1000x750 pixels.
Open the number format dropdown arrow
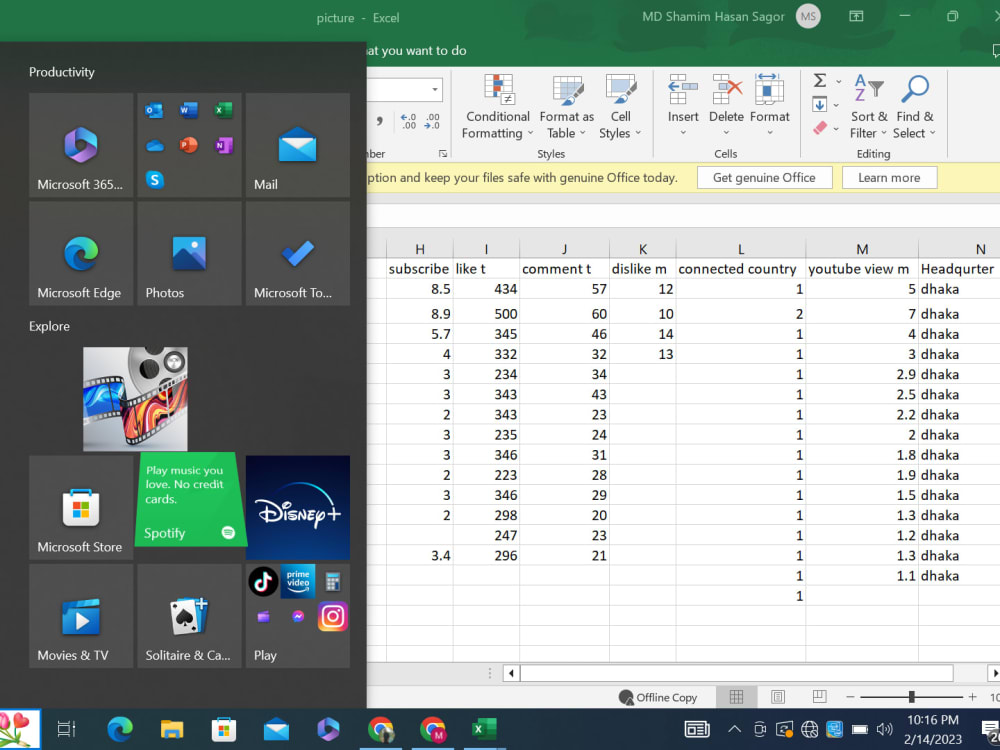[435, 89]
